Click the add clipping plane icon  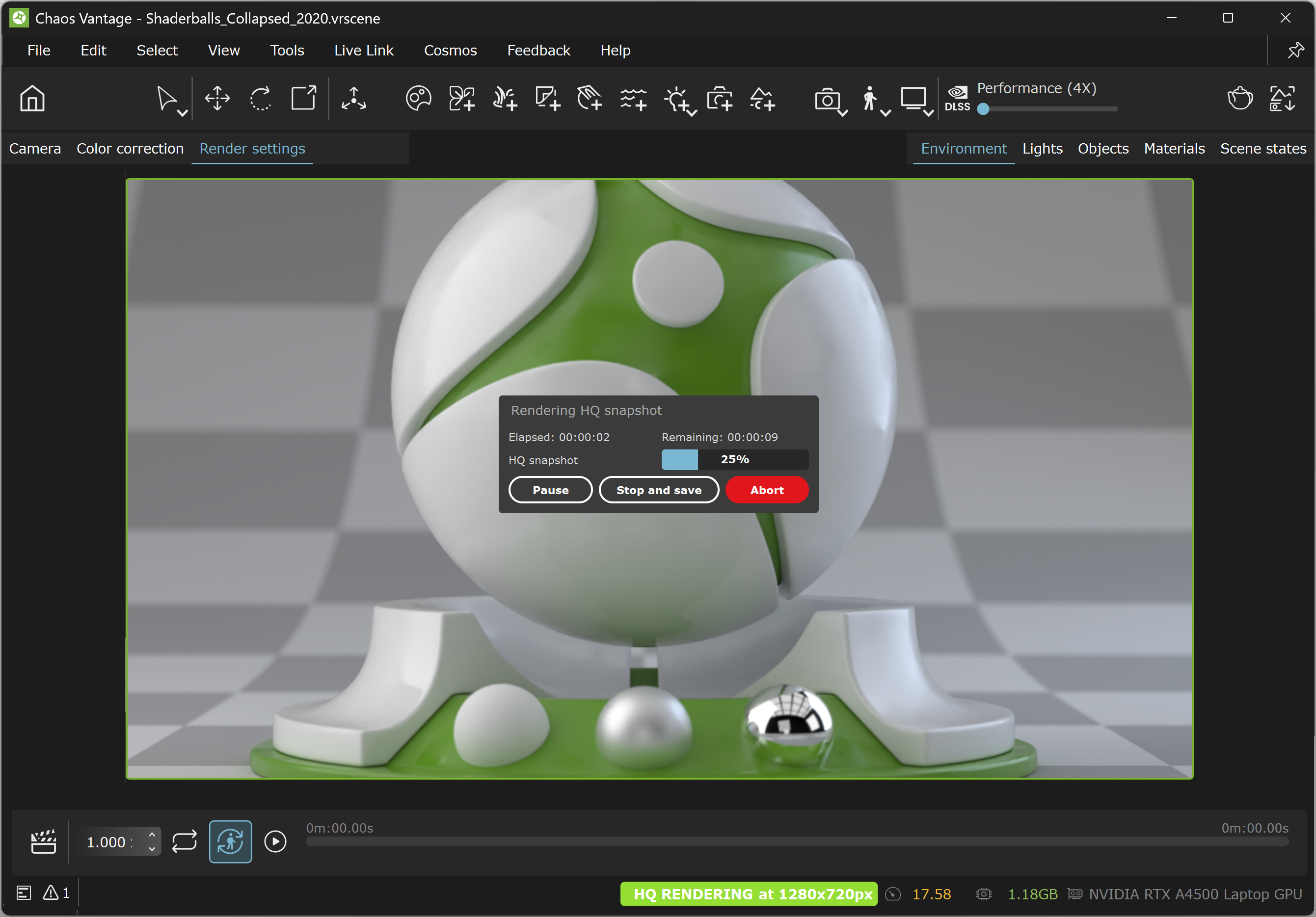coord(590,99)
